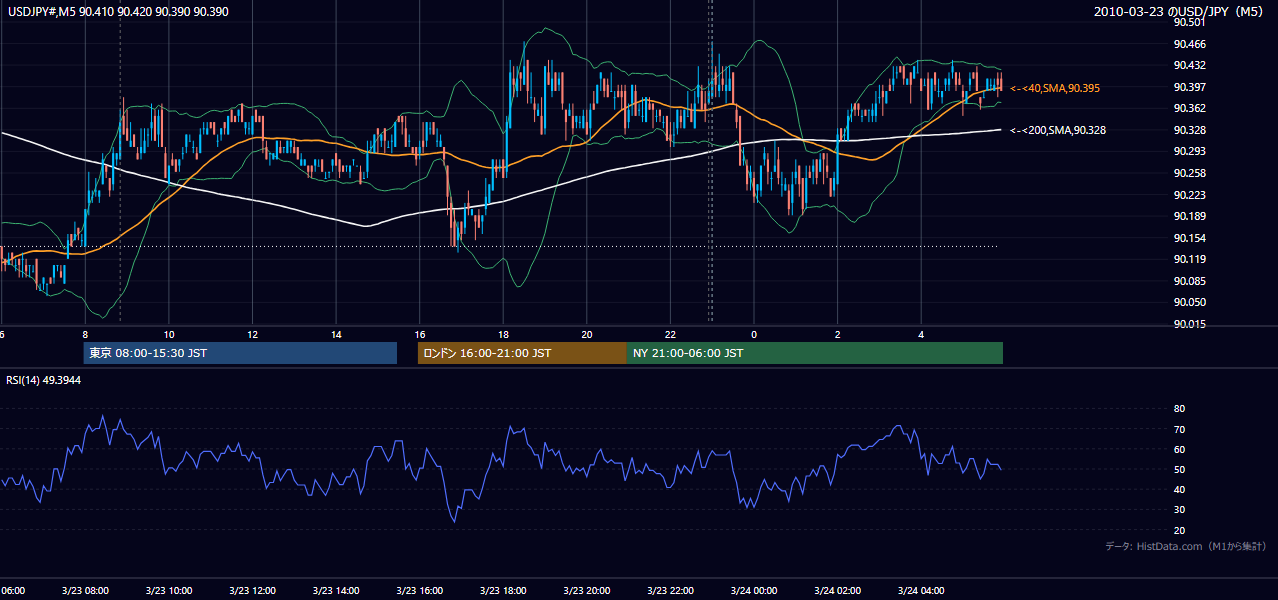Click the 3/23 14:00 date axis label
The image size is (1278, 600).
[x=335, y=591]
